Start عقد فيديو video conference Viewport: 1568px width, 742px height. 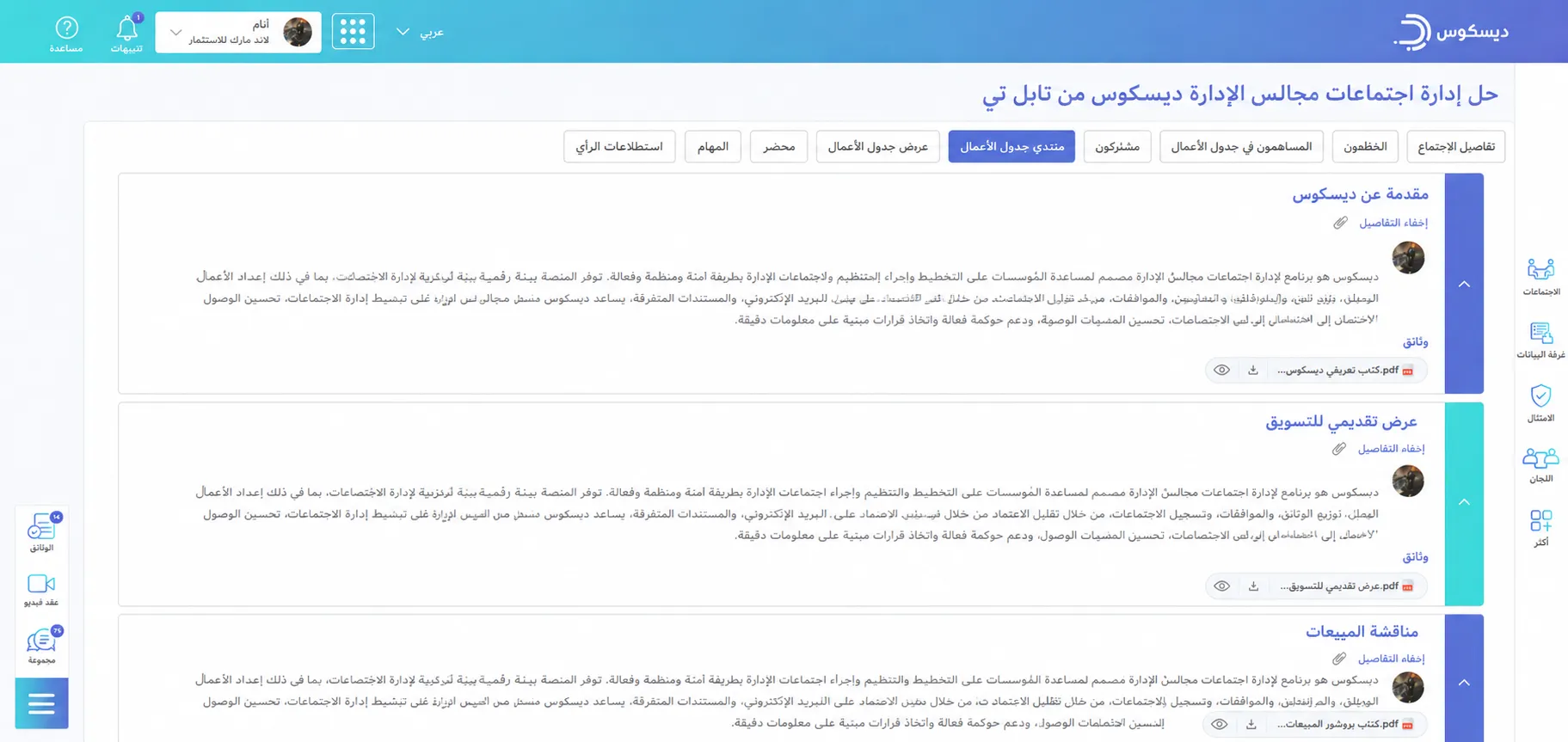(x=41, y=589)
